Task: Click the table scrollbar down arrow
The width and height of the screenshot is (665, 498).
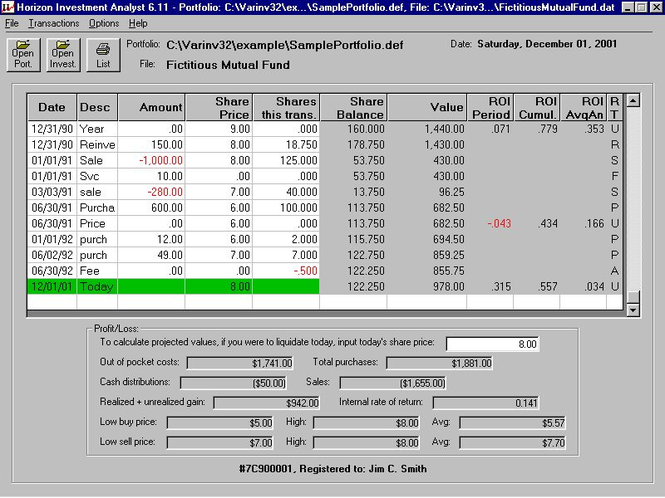Action: [633, 310]
